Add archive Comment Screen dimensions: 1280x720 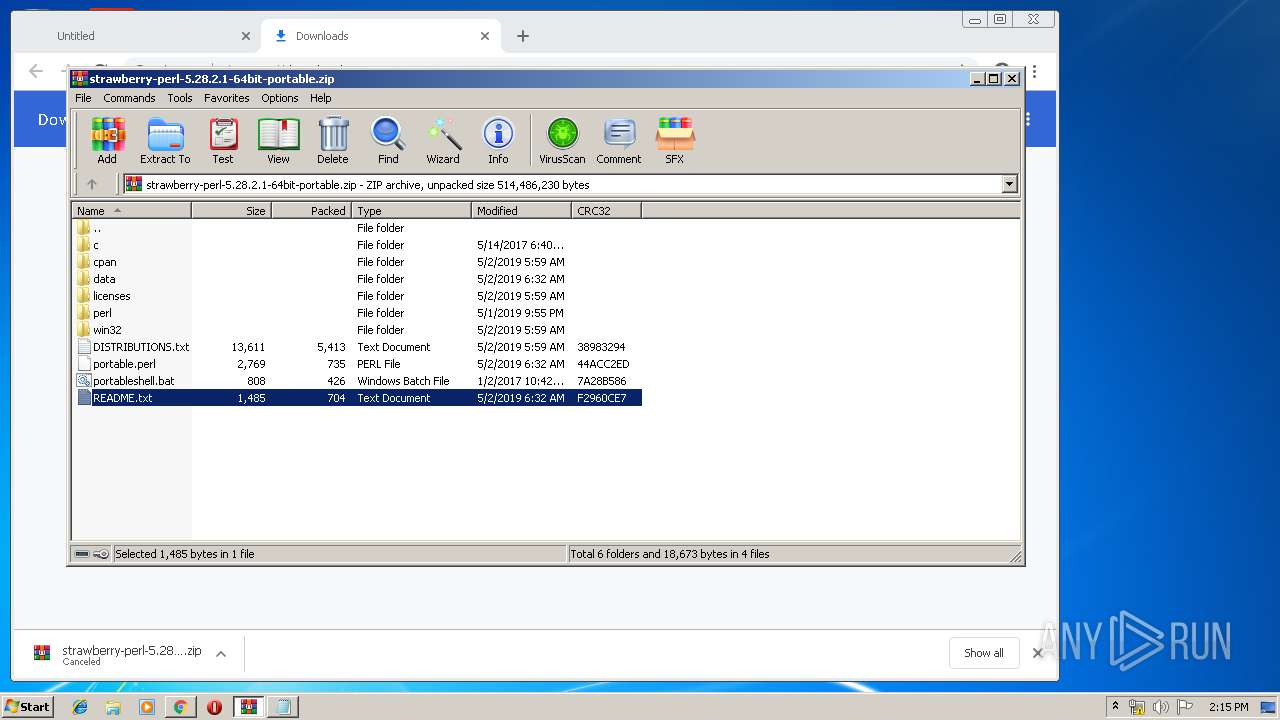click(619, 141)
